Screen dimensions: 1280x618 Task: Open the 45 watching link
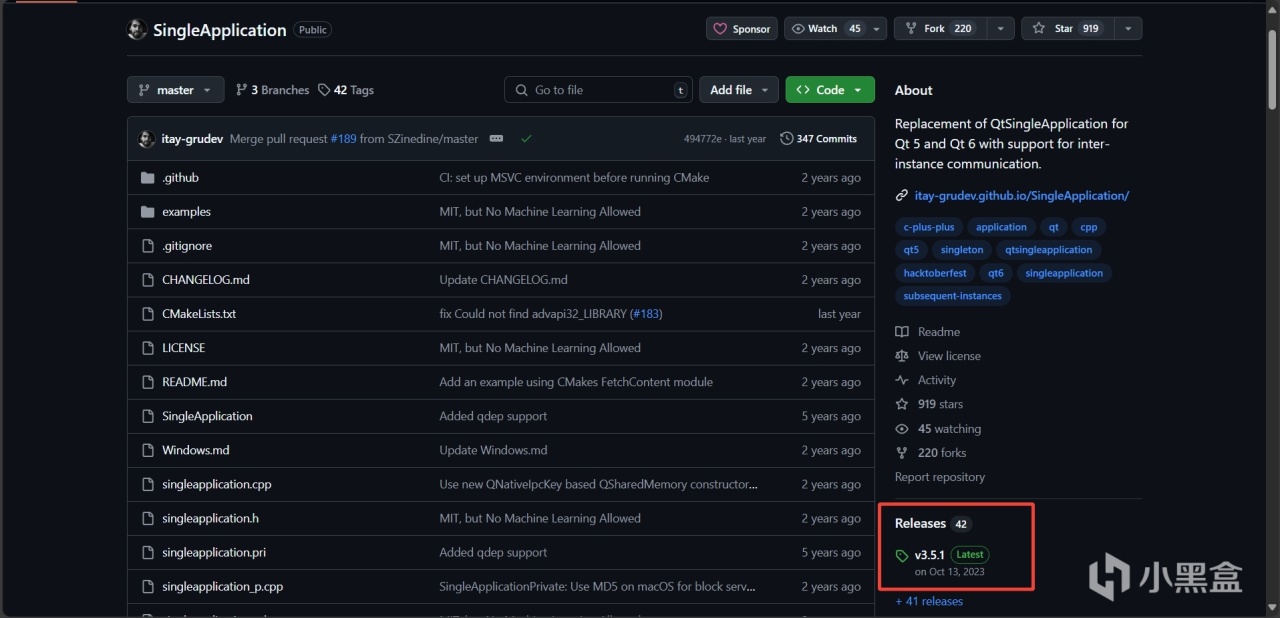tap(938, 429)
